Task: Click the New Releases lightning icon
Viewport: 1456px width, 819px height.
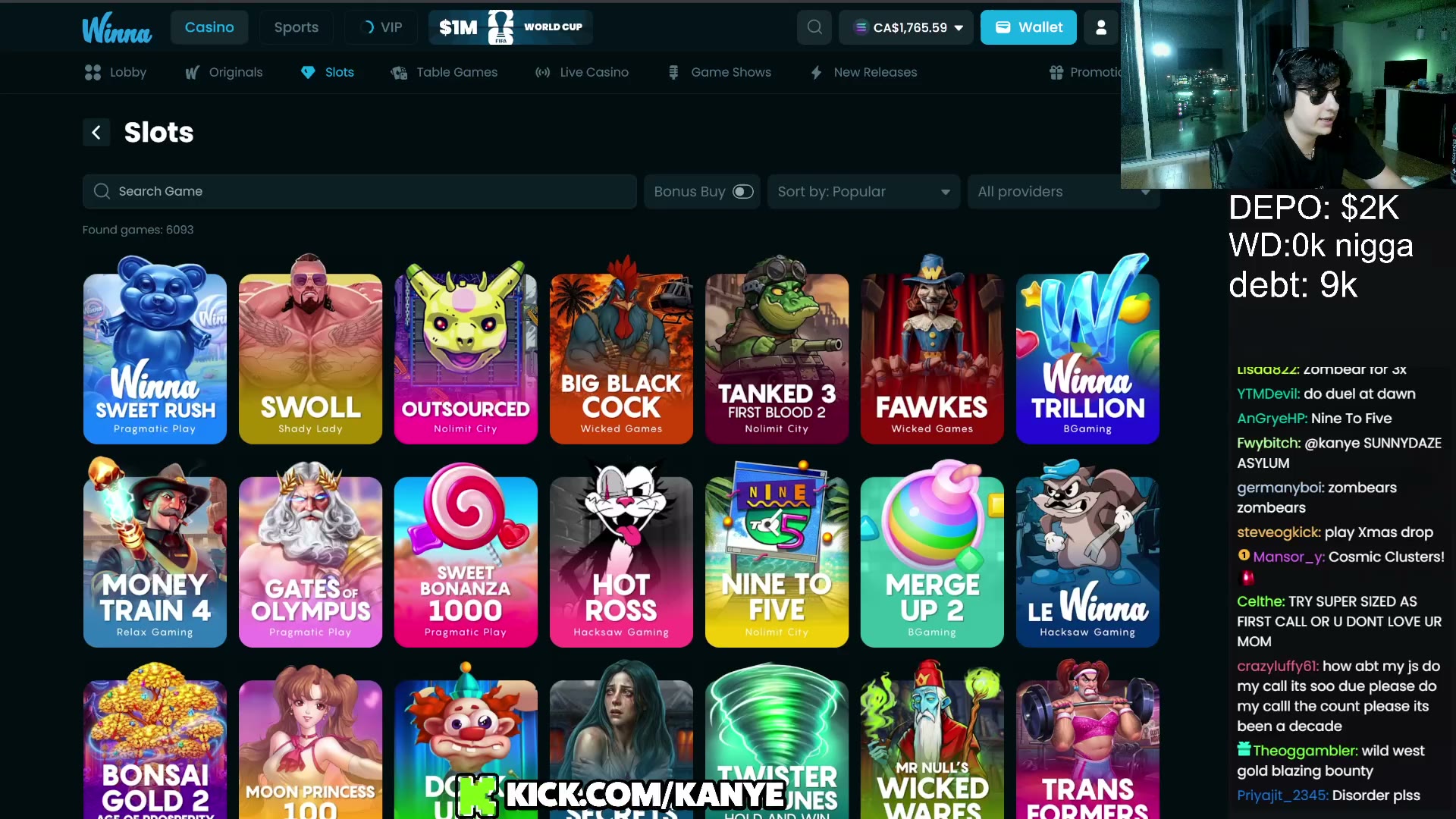Action: pyautogui.click(x=816, y=72)
